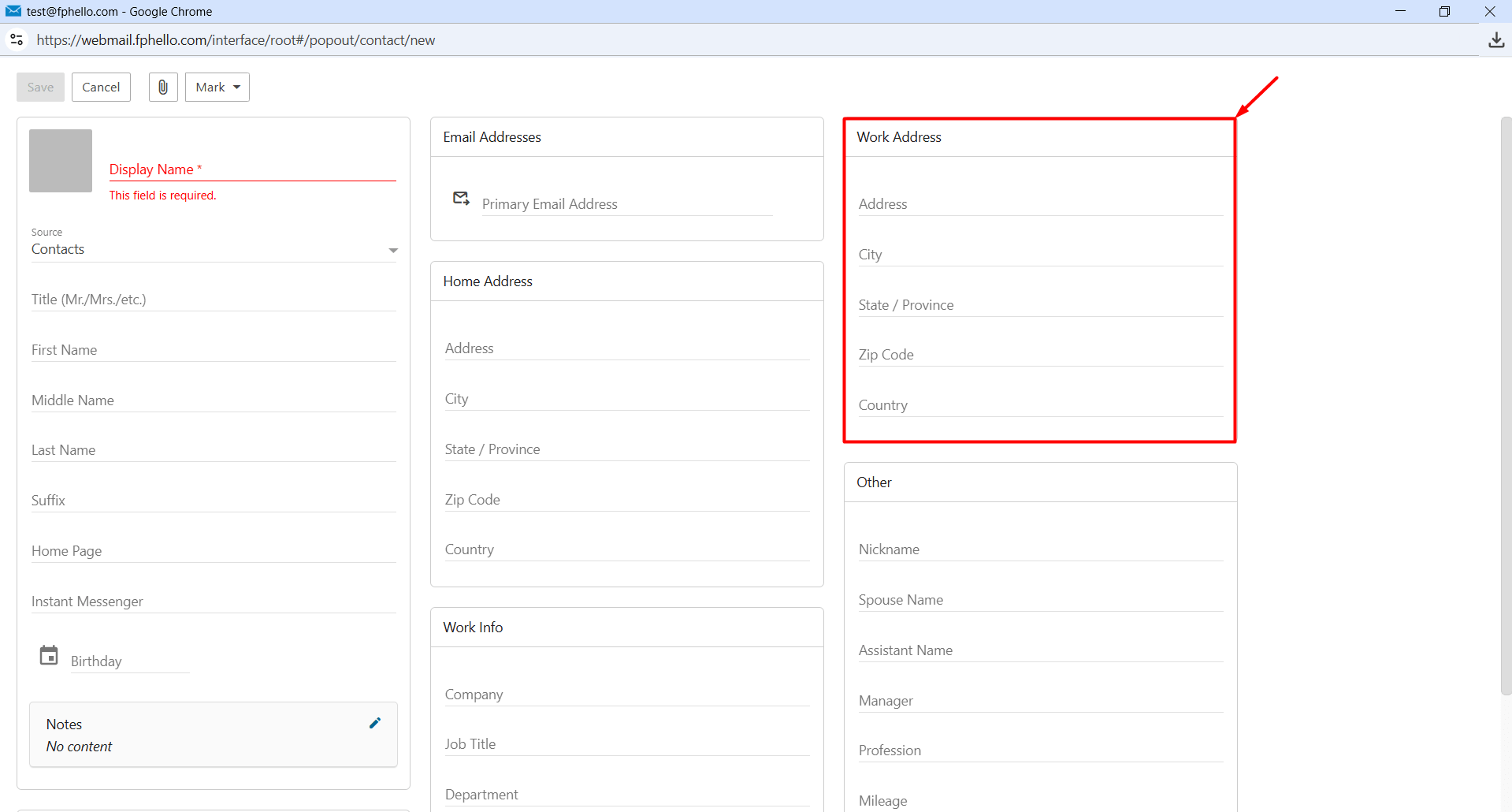
Task: Click the Birthday calendar icon
Action: point(49,655)
